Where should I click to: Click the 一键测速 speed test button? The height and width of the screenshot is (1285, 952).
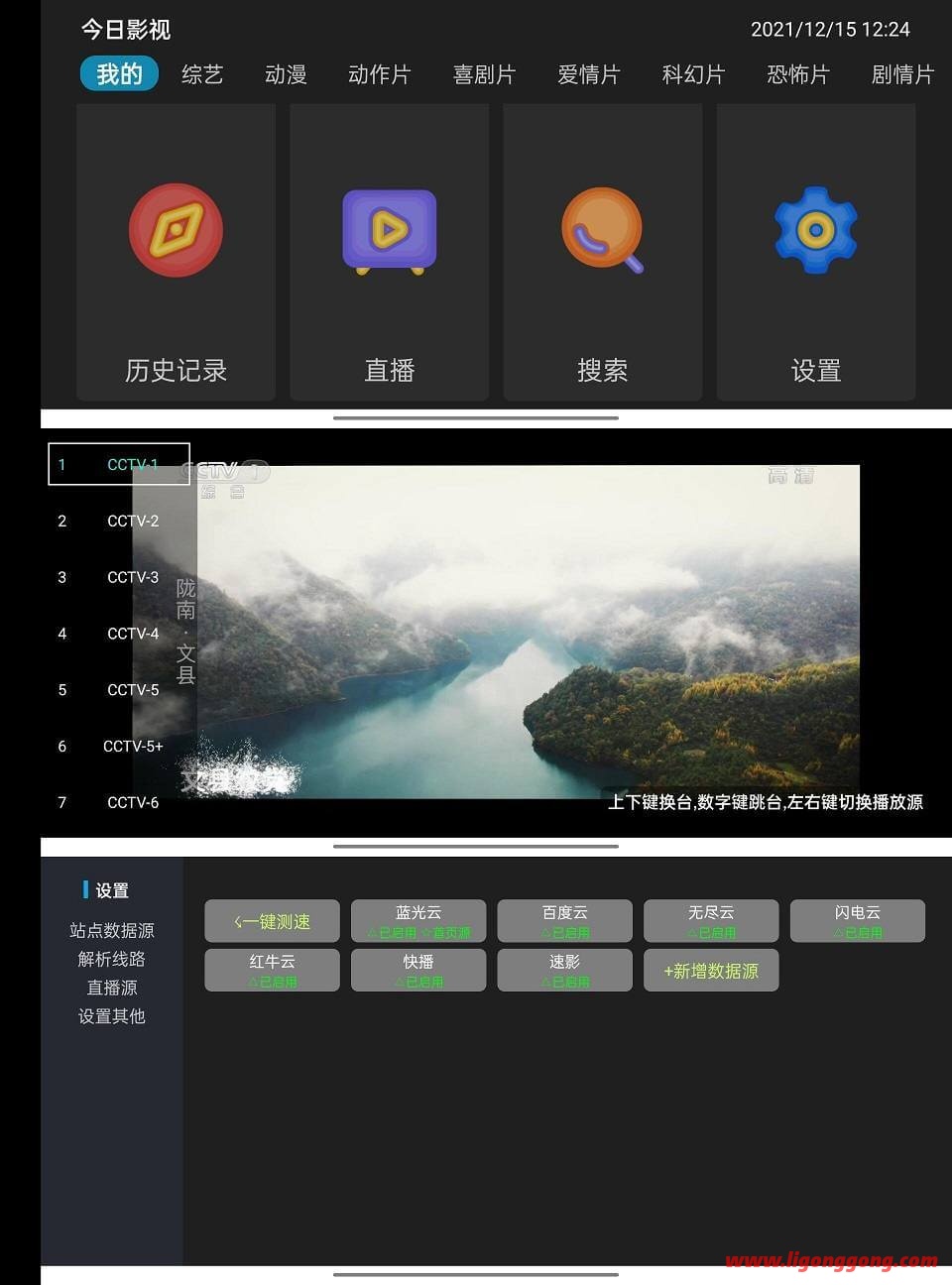point(272,921)
